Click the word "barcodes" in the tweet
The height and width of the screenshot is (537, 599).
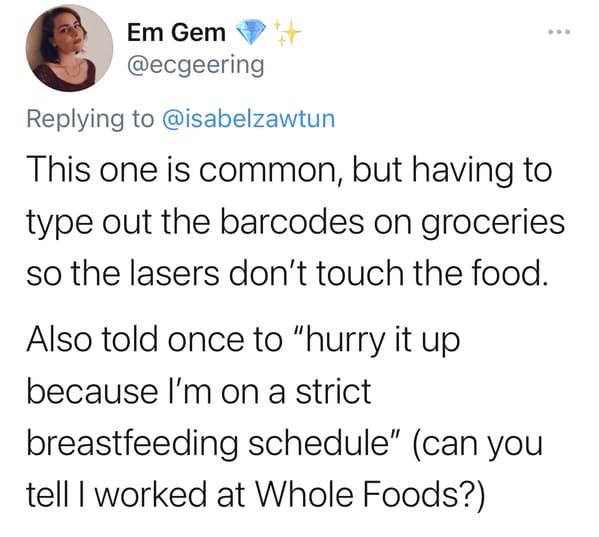(x=292, y=222)
